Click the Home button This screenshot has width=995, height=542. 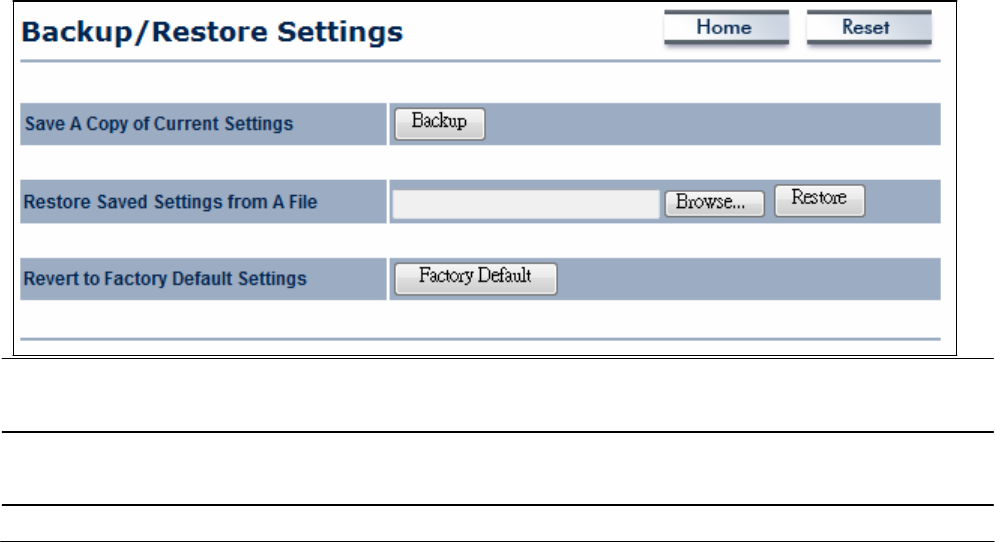[x=727, y=27]
